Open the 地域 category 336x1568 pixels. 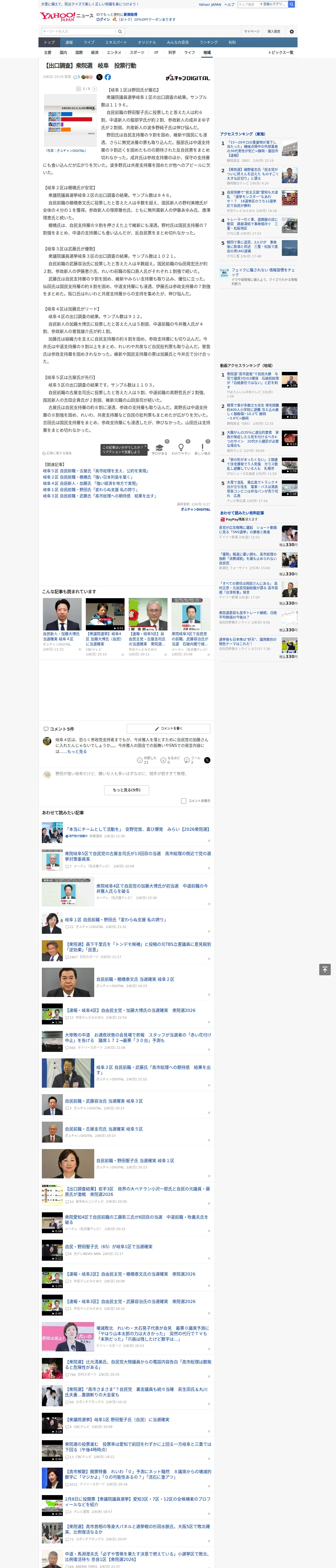point(207,53)
